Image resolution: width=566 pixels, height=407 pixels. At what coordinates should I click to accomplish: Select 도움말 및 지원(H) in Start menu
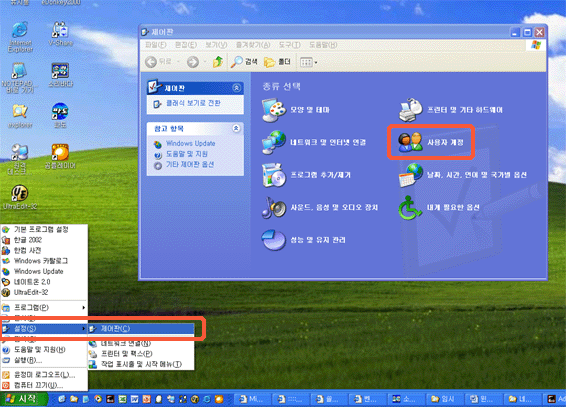[44, 350]
